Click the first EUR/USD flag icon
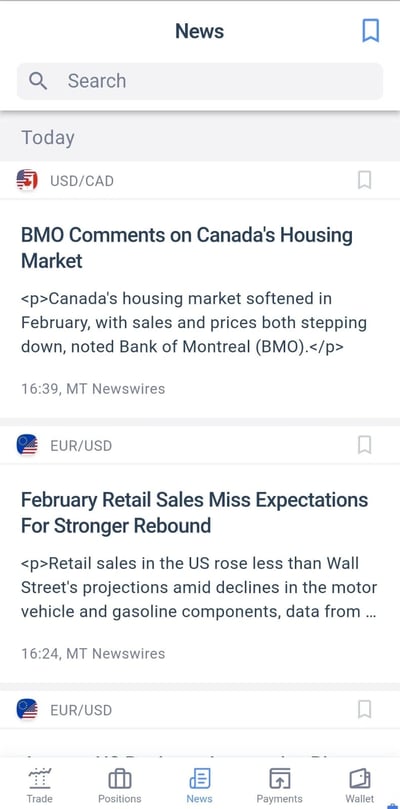Image resolution: width=400 pixels, height=809 pixels. coord(27,445)
